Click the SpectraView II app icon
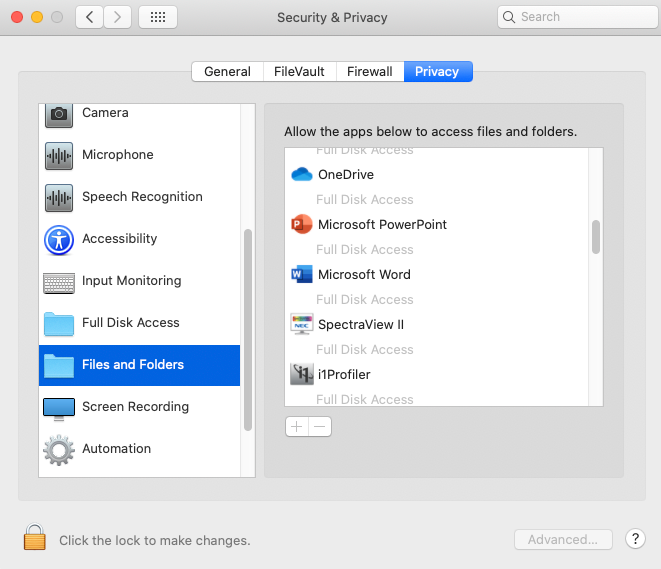This screenshot has width=661, height=569. (x=302, y=324)
